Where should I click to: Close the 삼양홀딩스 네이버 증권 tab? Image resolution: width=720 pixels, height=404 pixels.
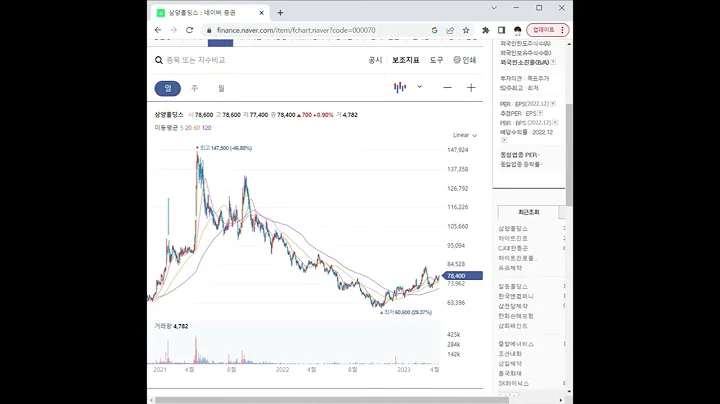pyautogui.click(x=262, y=13)
